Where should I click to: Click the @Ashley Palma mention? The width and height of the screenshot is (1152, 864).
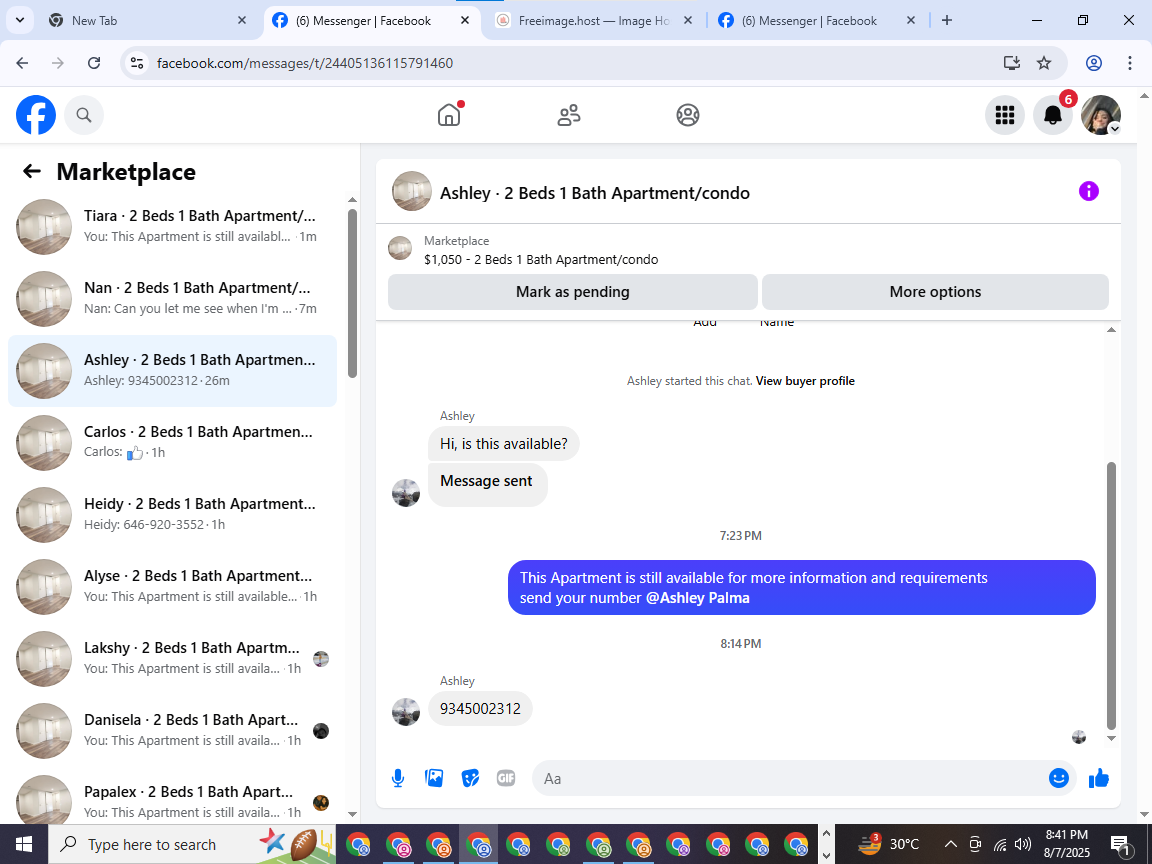pos(697,598)
